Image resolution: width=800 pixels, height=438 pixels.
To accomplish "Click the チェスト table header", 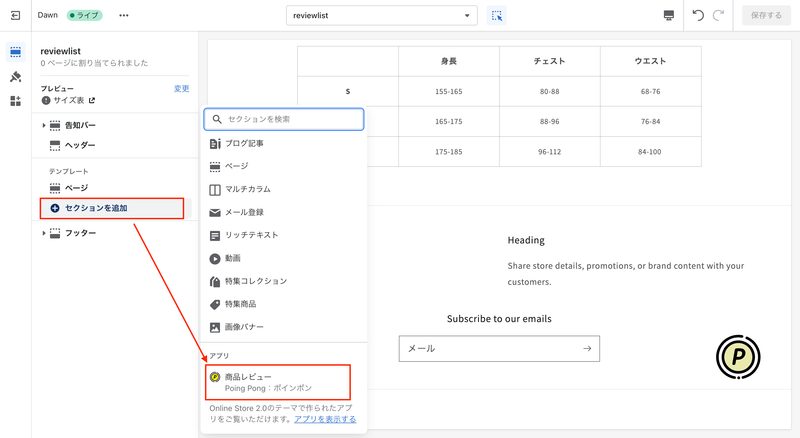I will pyautogui.click(x=549, y=61).
